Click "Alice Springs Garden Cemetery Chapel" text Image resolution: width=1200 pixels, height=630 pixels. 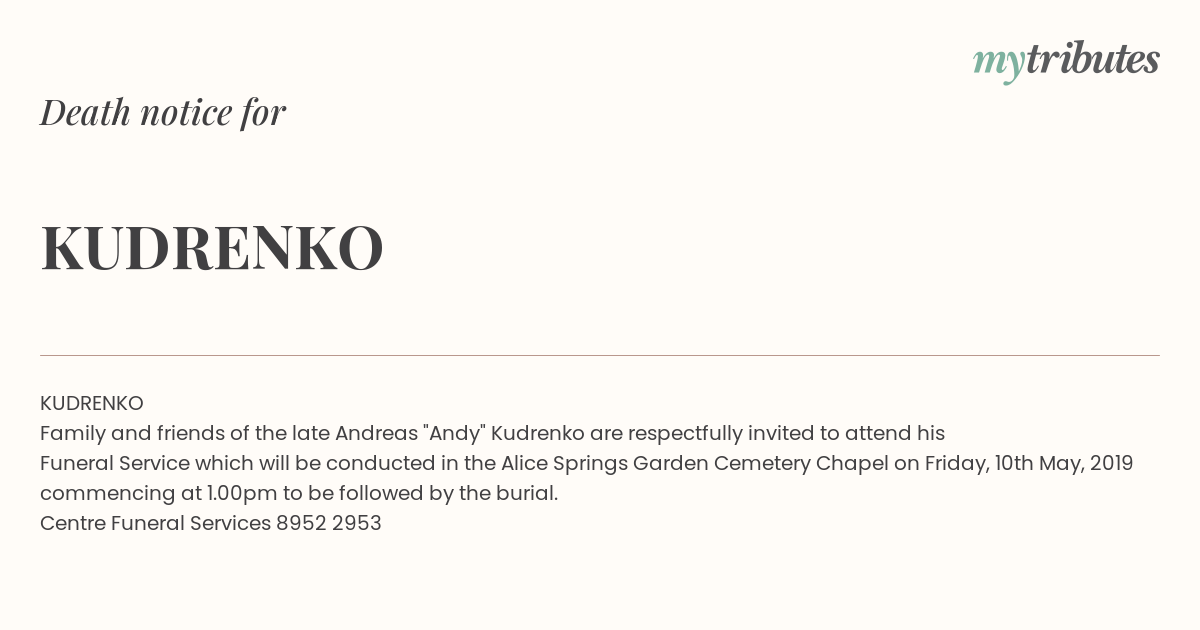point(694,463)
